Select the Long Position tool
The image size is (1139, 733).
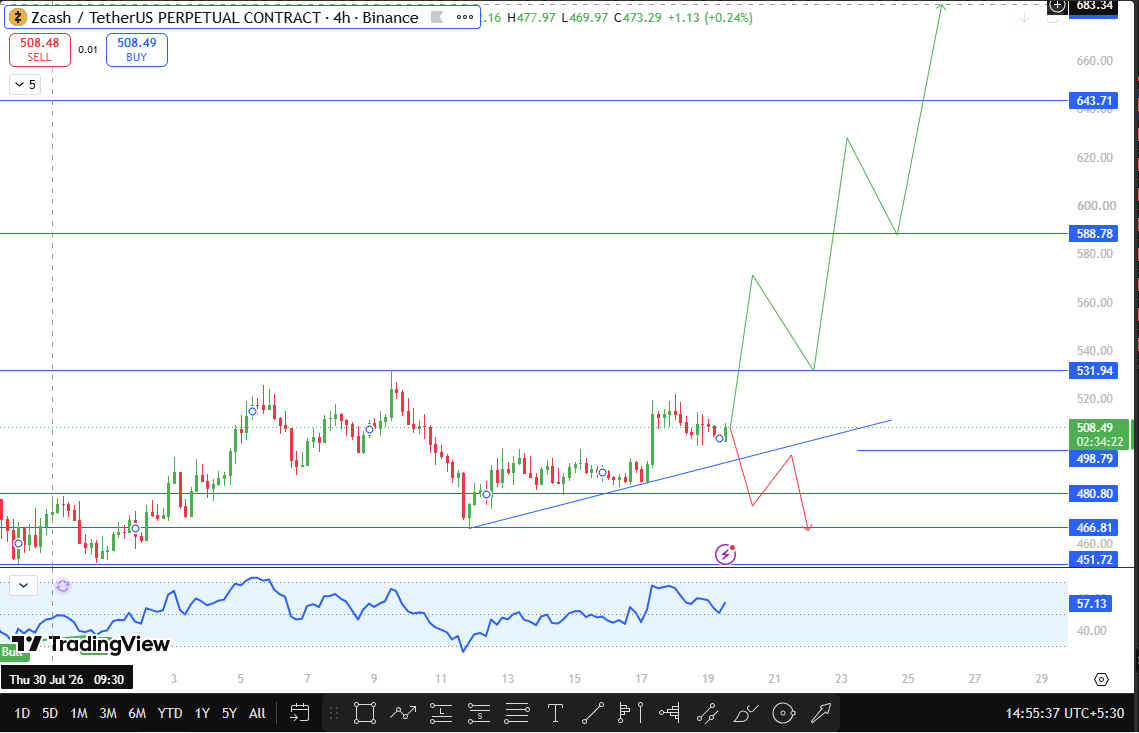[441, 713]
